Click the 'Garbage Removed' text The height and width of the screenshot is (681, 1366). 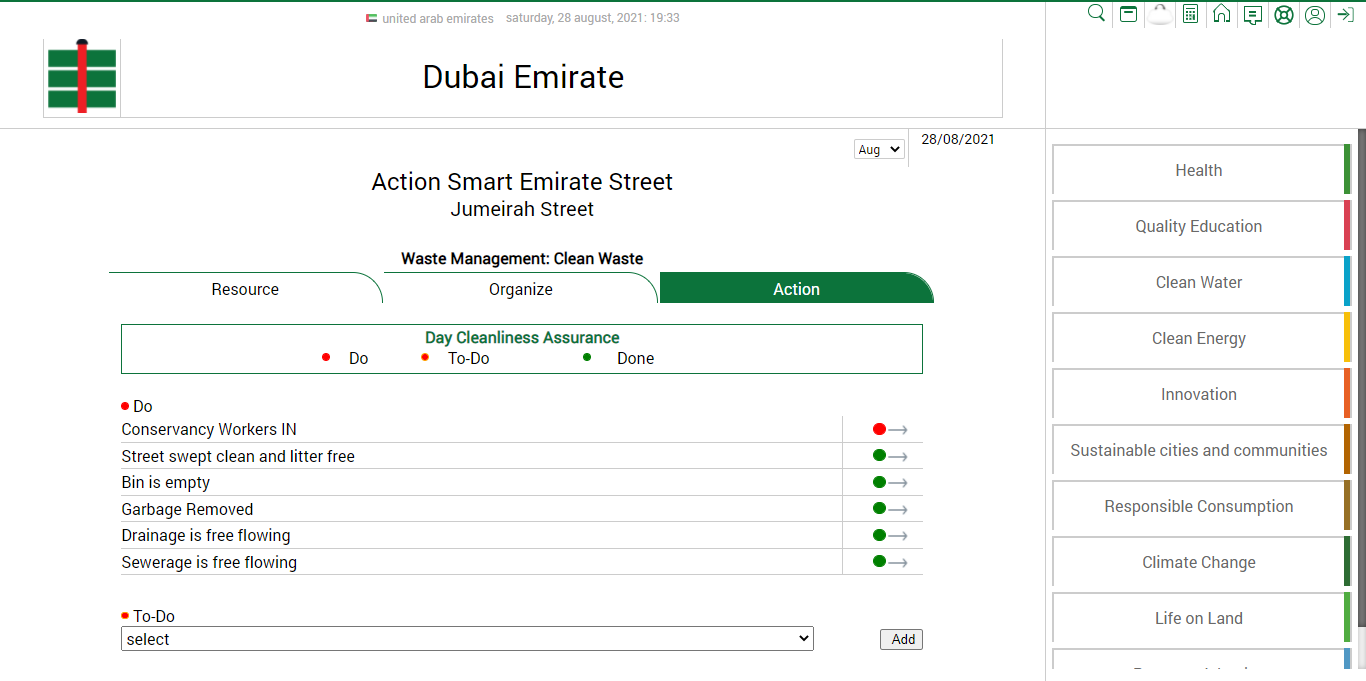pos(187,509)
